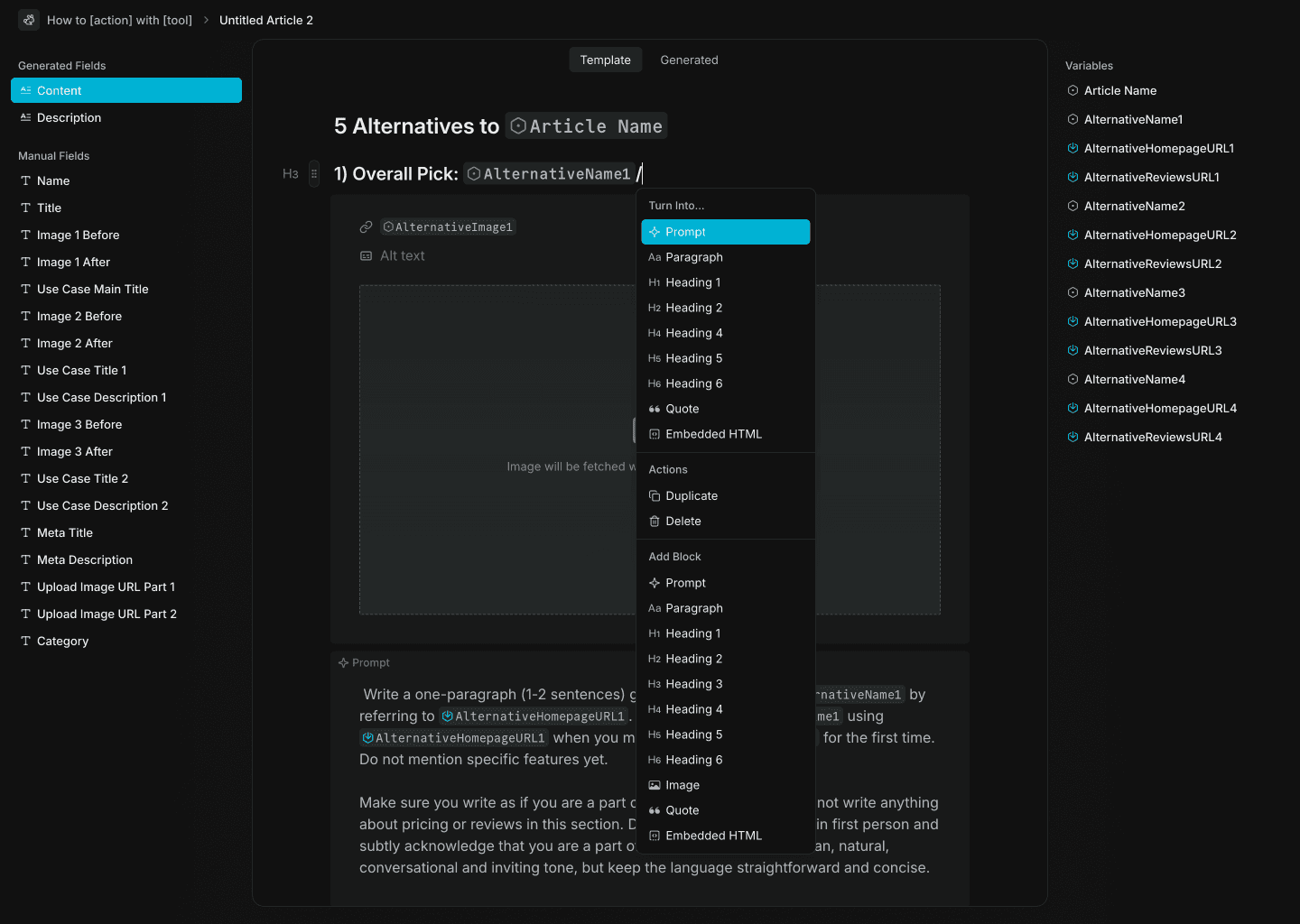Screen dimensions: 1300x924
Task: Open "How to [action] with [tool]" breadcrumb link
Action: tap(119, 19)
